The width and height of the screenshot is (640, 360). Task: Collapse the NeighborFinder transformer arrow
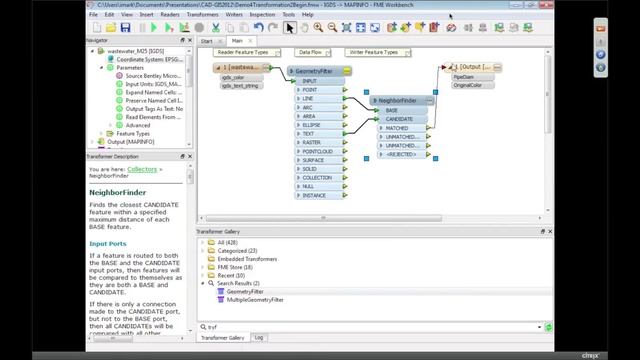coord(375,100)
